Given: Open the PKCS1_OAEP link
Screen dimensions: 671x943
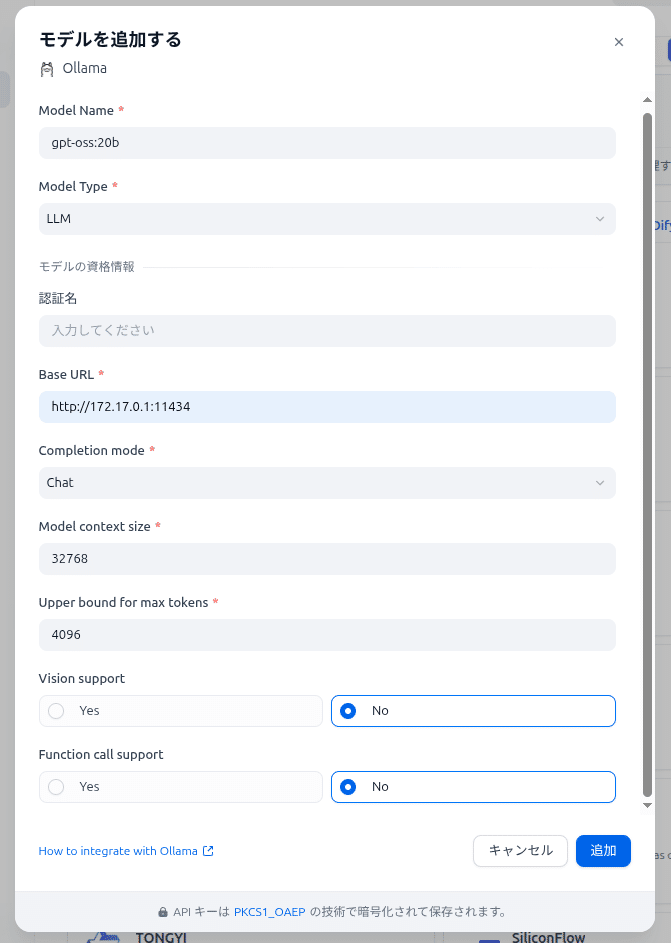Looking at the screenshot, I should pyautogui.click(x=269, y=912).
